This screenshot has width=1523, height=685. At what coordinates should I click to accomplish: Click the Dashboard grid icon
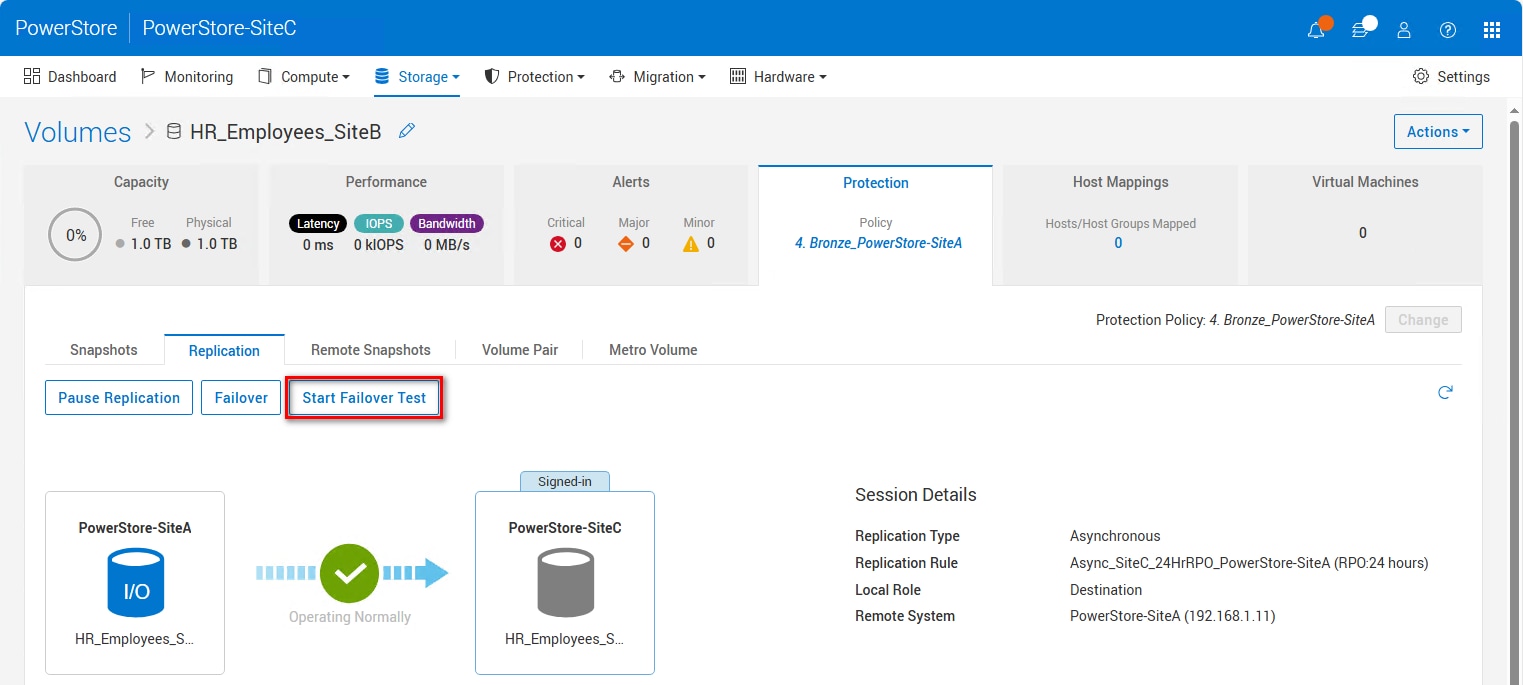coord(32,76)
